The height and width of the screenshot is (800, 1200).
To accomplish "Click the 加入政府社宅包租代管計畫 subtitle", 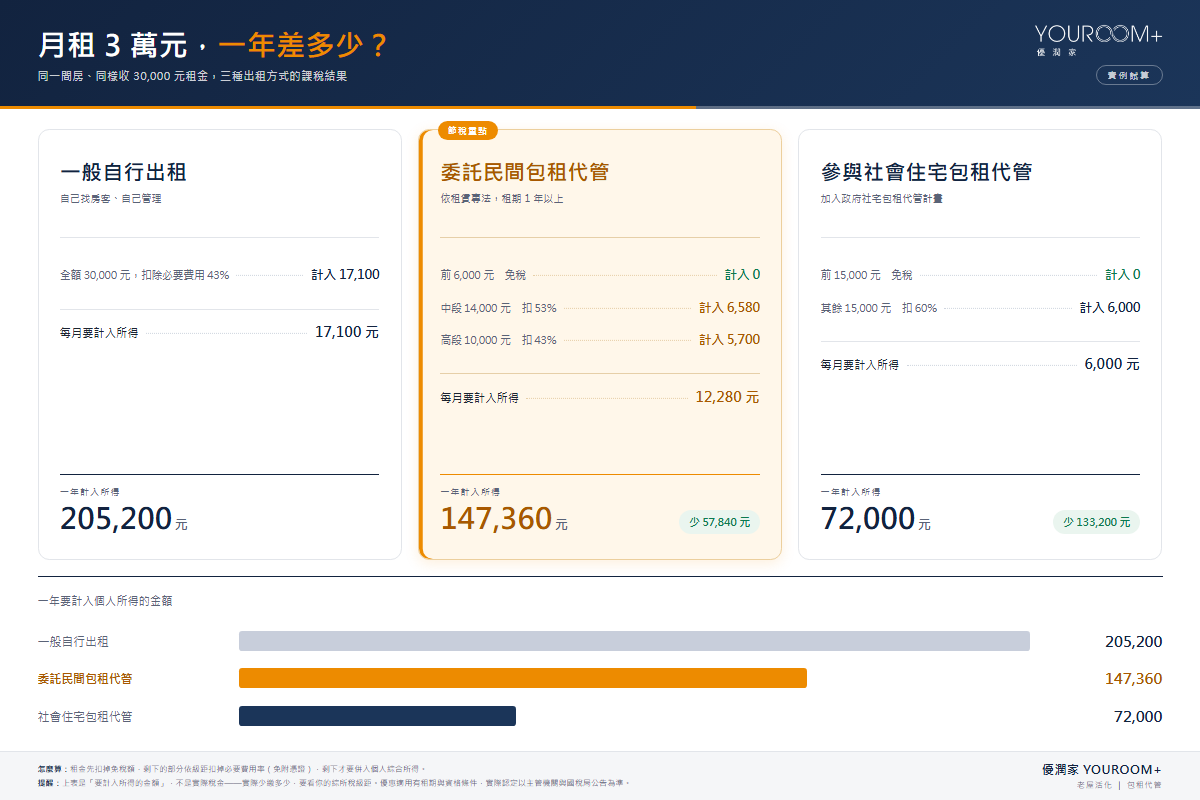I will pos(882,199).
